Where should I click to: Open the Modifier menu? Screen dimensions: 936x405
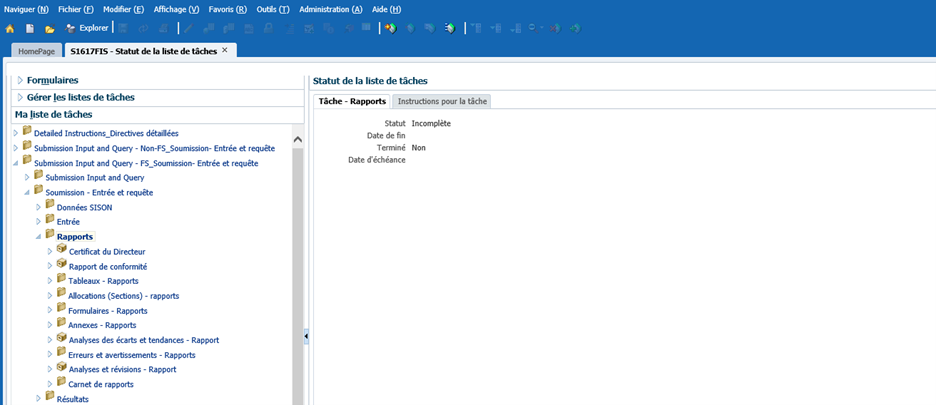pyautogui.click(x=124, y=10)
